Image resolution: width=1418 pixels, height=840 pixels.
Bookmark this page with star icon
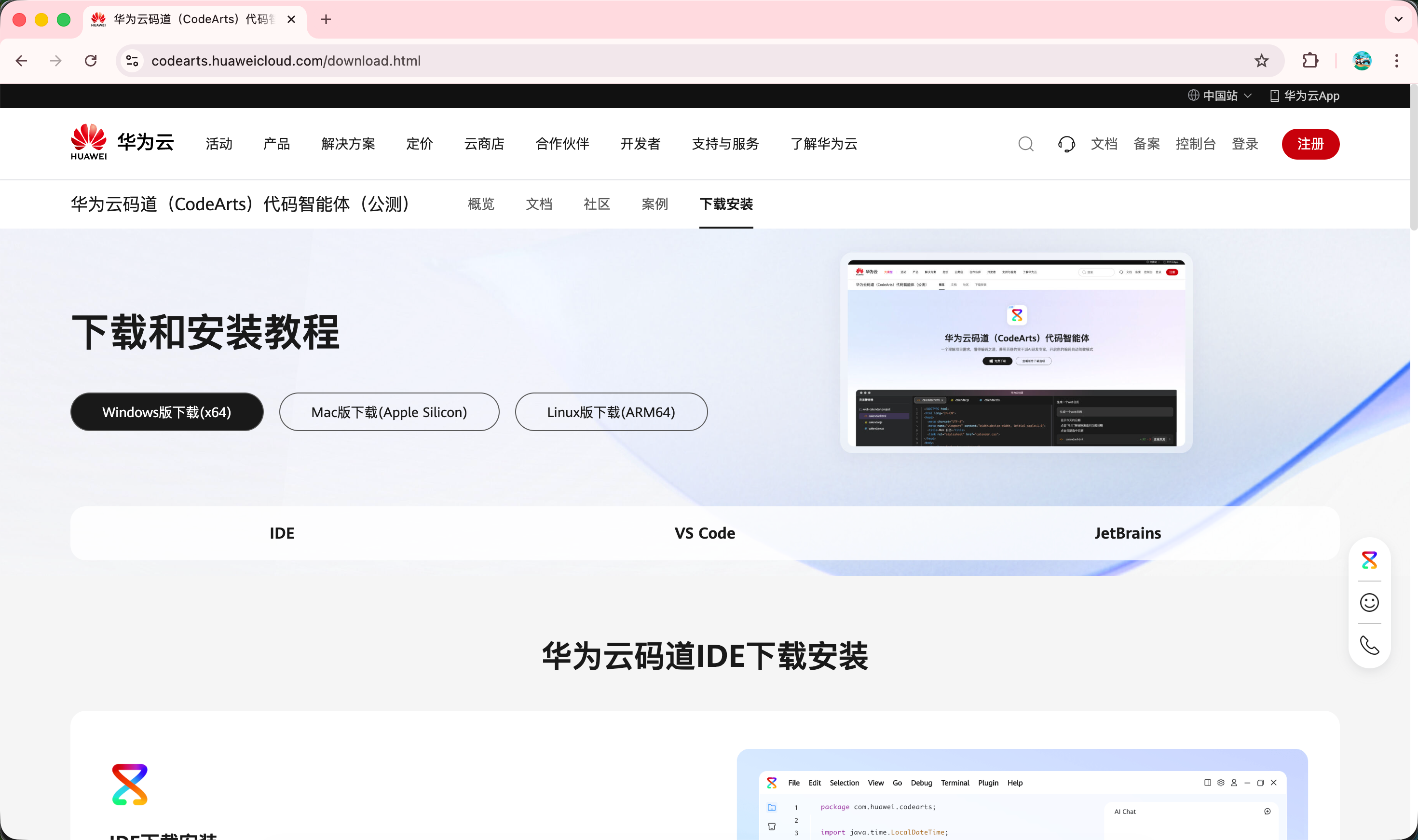click(x=1261, y=61)
